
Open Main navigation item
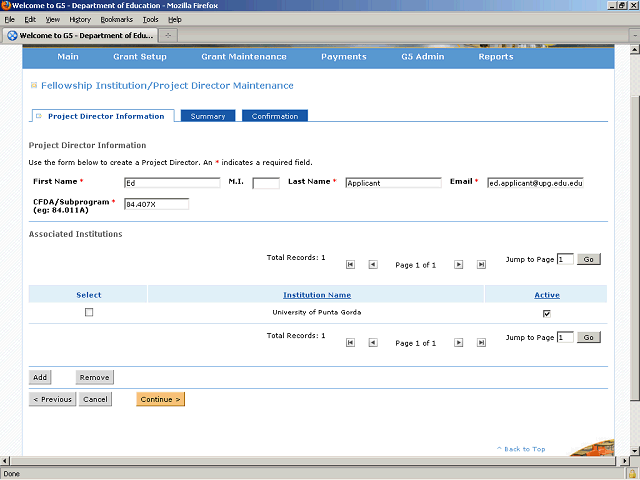68,57
